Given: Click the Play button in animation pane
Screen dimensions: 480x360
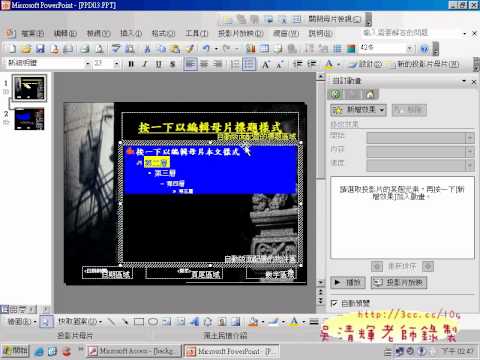Looking at the screenshot, I should pos(348,283).
